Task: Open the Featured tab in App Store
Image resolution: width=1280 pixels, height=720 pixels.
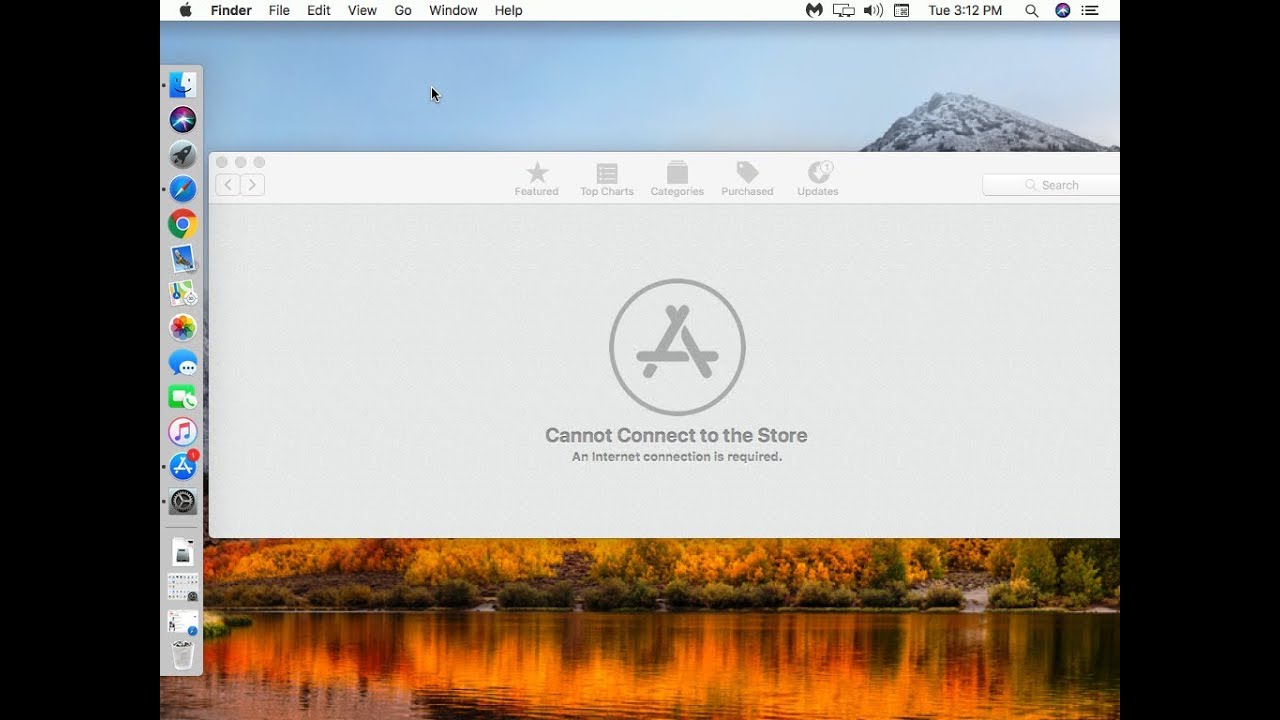Action: pyautogui.click(x=537, y=179)
